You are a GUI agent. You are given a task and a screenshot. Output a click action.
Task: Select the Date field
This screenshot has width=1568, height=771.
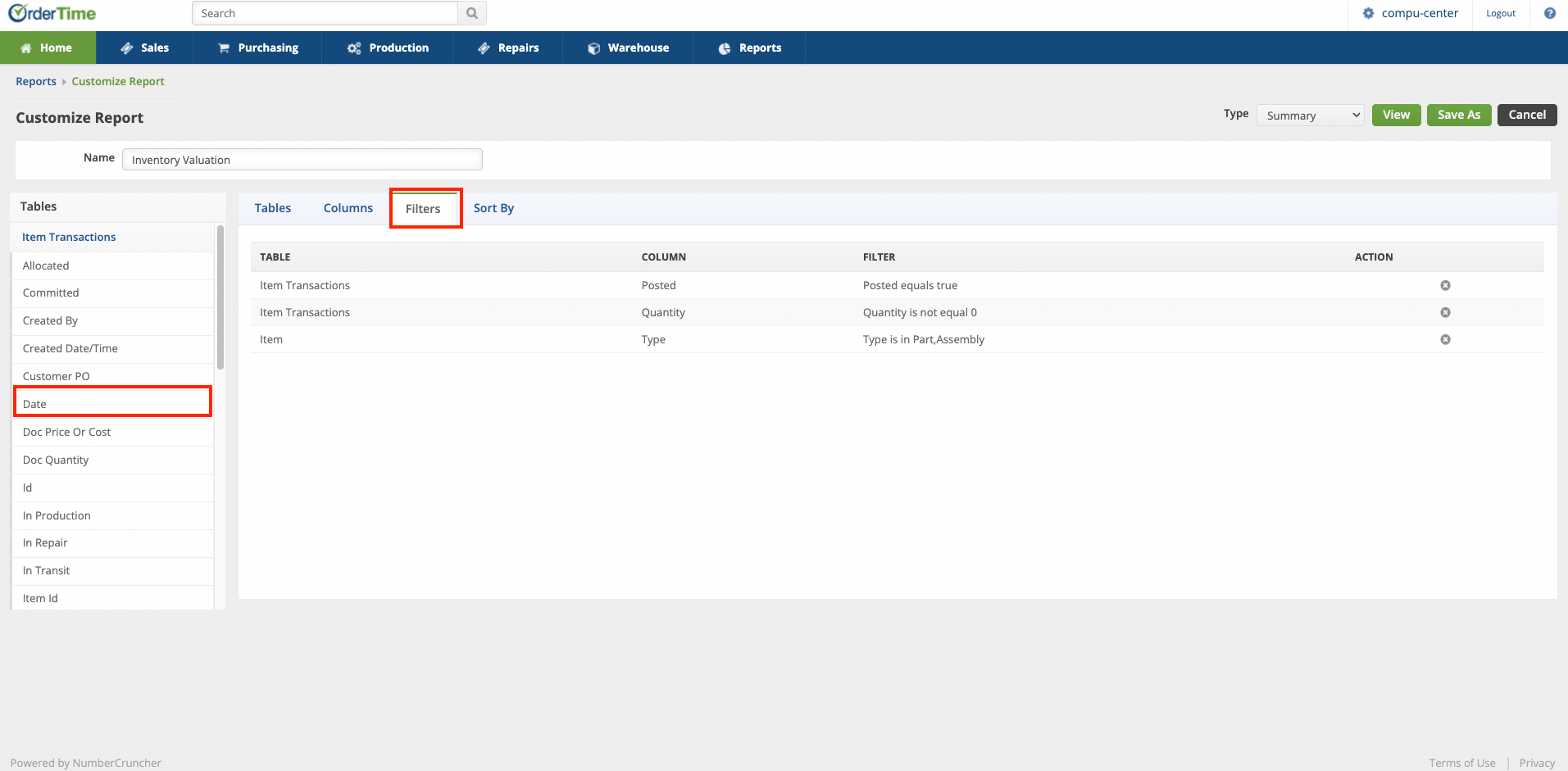click(113, 404)
